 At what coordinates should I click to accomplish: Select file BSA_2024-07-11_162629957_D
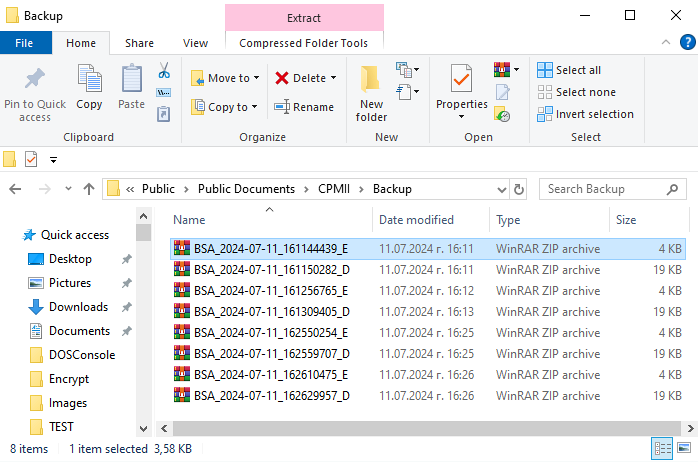coord(427,396)
